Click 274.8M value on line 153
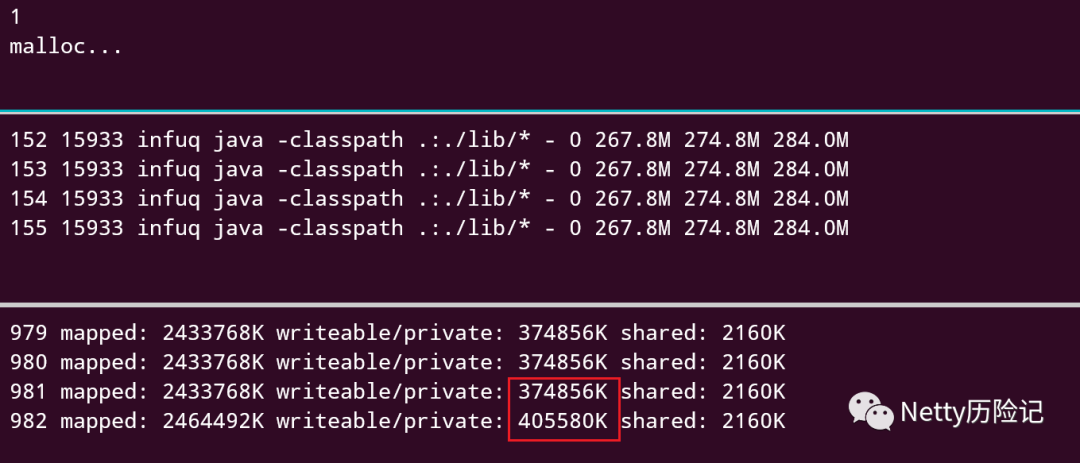 pos(722,169)
